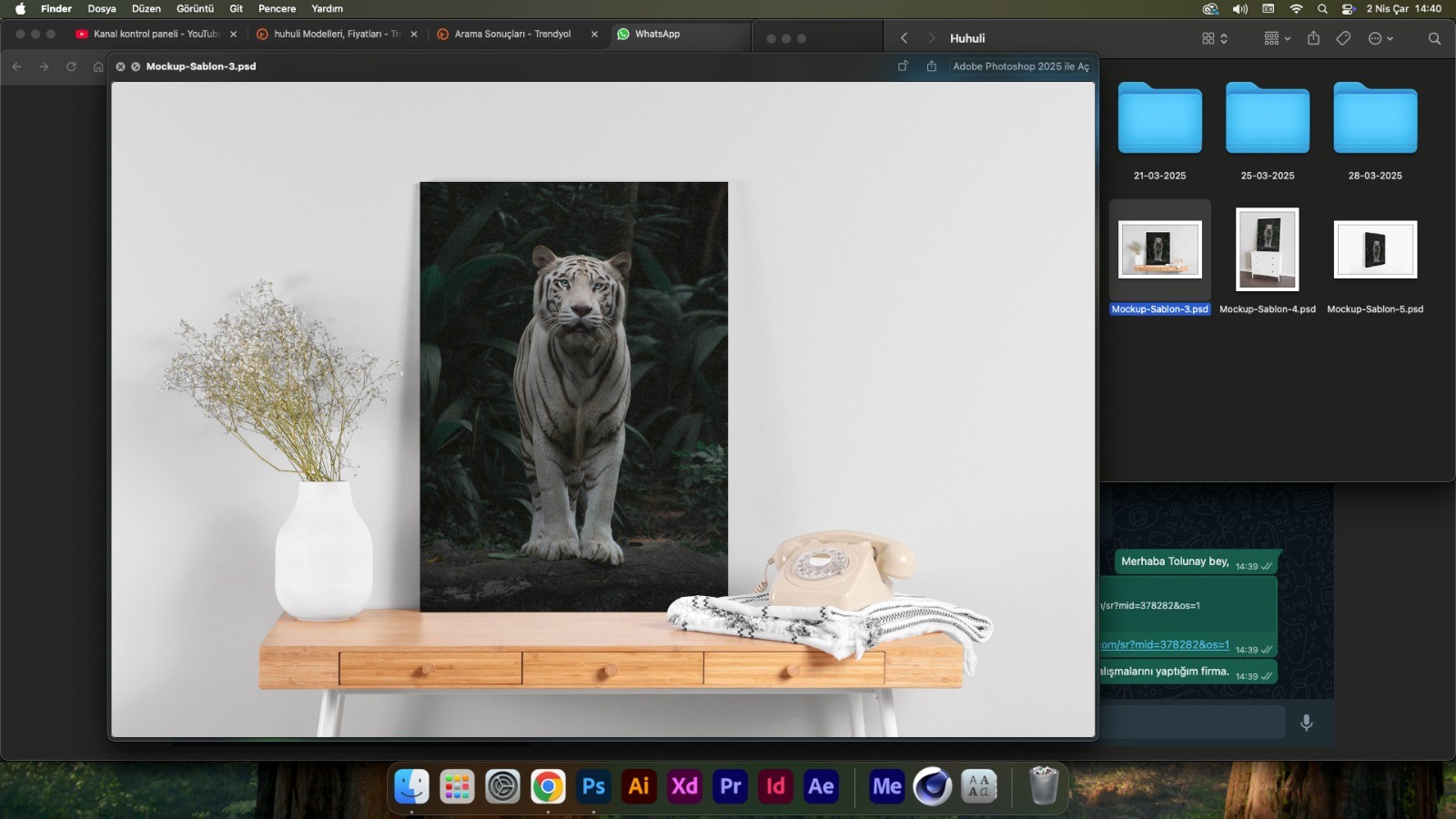Viewport: 1456px width, 819px height.
Task: Close the Kanal kontrol paneli tab
Action: point(233,34)
